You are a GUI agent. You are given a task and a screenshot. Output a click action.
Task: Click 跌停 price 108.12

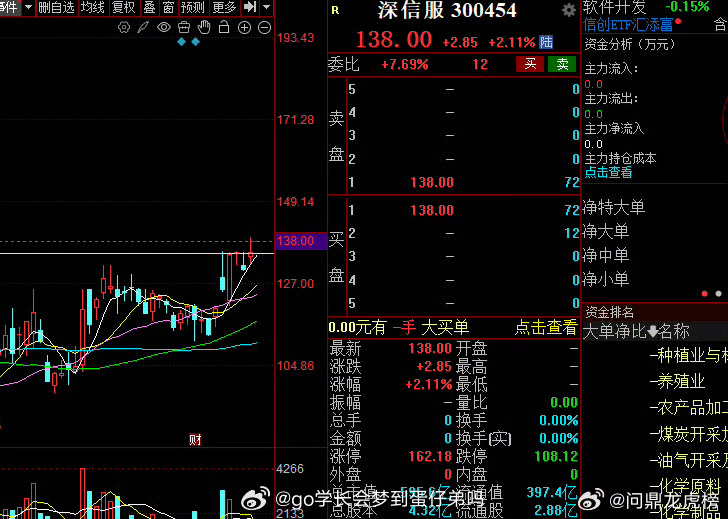[556, 456]
